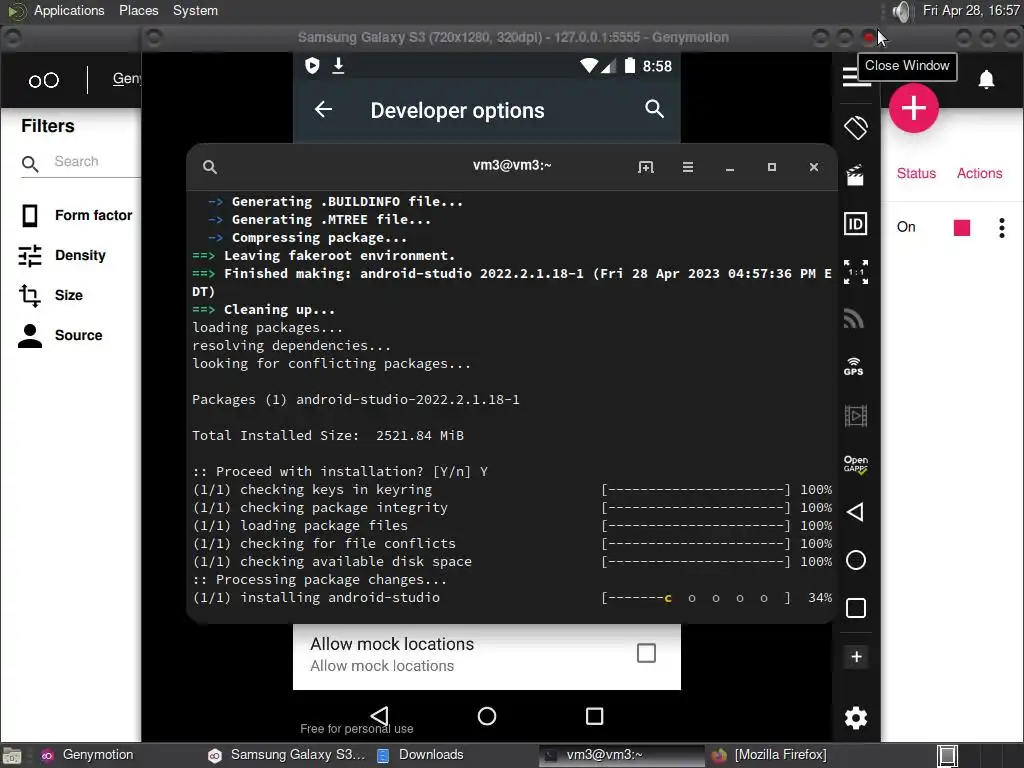This screenshot has width=1024, height=768.
Task: Toggle the Allow mock locations checkbox
Action: point(646,653)
